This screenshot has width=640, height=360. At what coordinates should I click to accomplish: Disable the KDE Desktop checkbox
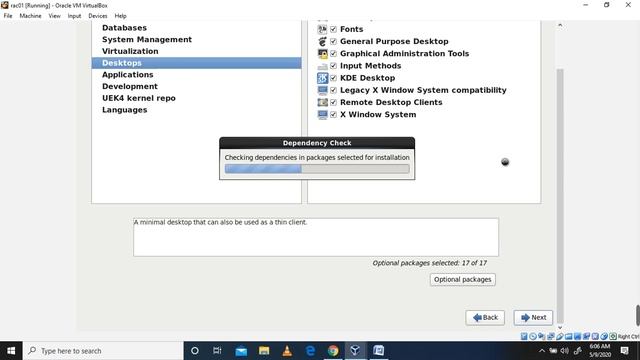click(x=333, y=78)
